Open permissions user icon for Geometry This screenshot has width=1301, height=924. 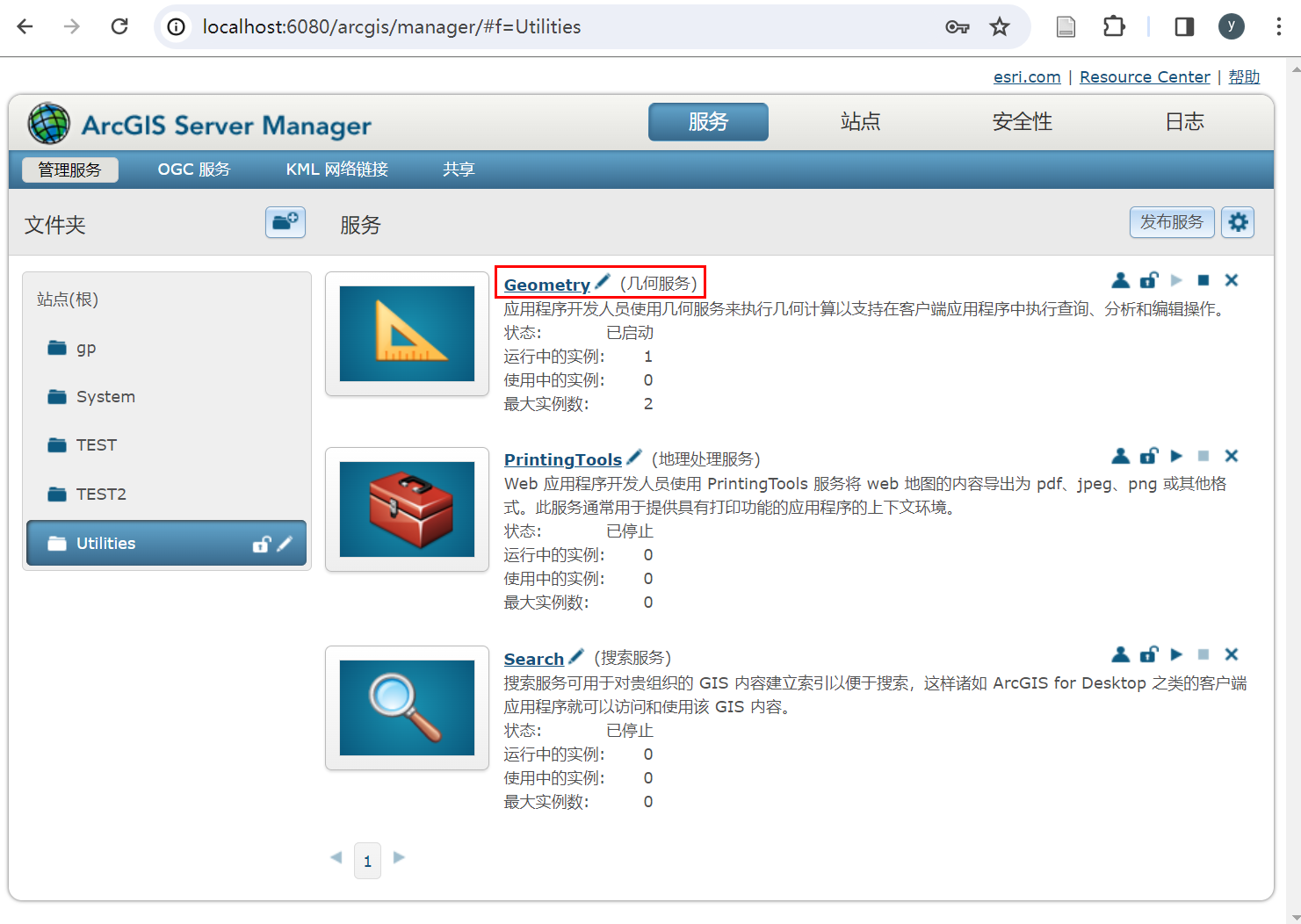click(x=1120, y=280)
